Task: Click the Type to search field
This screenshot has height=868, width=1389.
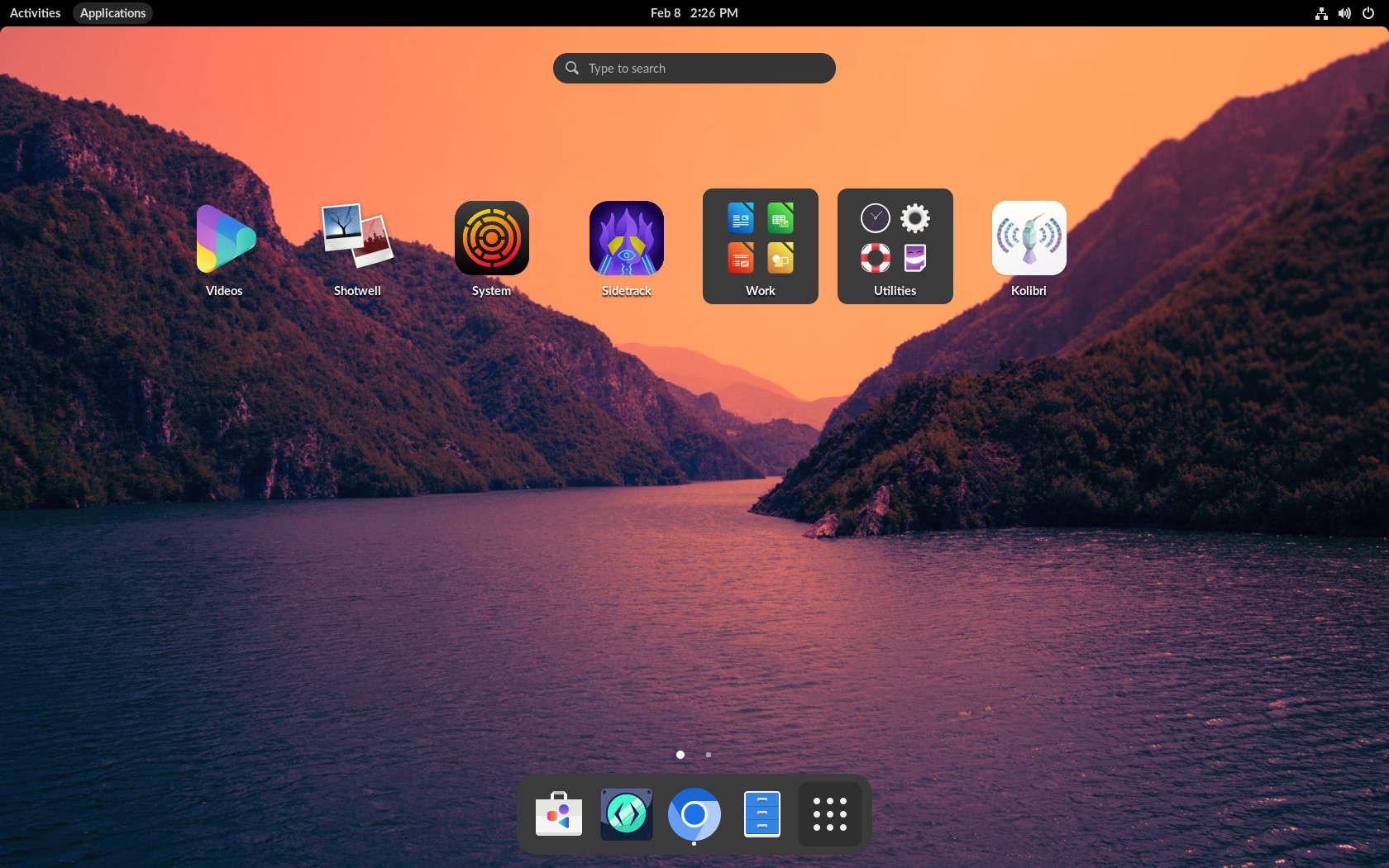Action: 694,68
